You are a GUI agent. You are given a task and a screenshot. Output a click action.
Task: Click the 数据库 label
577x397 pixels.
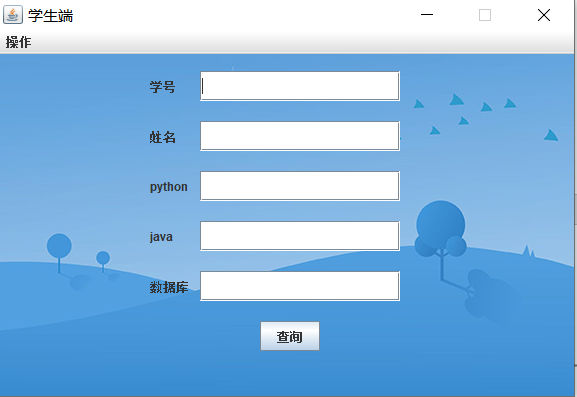[169, 287]
